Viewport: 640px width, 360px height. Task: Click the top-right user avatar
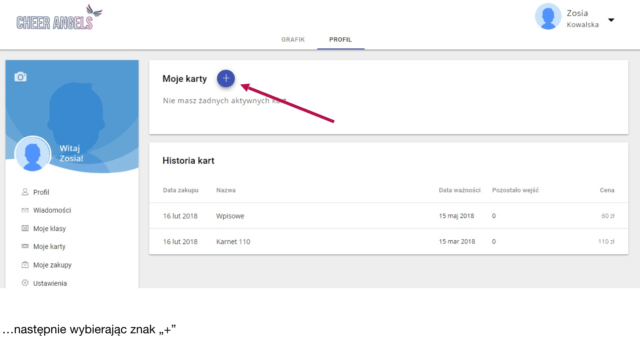point(548,17)
